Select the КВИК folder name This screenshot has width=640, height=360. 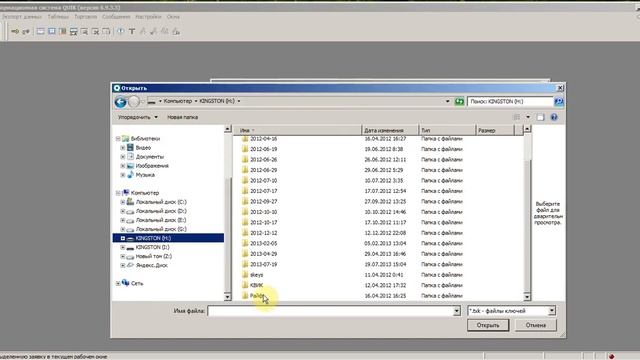[x=256, y=285]
